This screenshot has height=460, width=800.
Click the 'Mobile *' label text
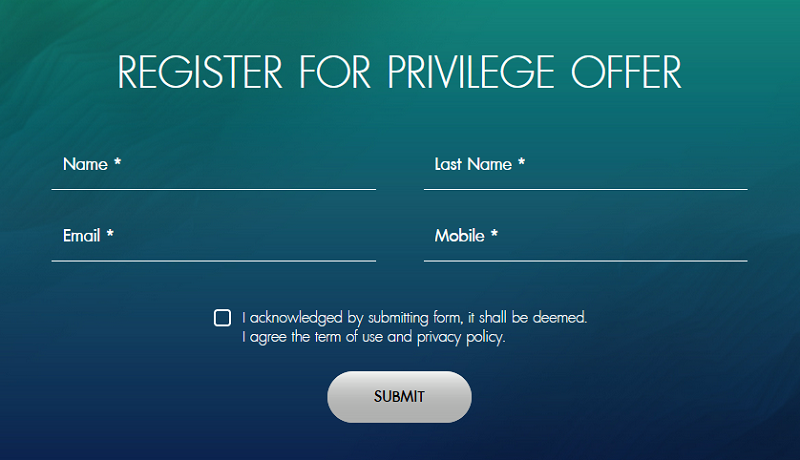[466, 236]
